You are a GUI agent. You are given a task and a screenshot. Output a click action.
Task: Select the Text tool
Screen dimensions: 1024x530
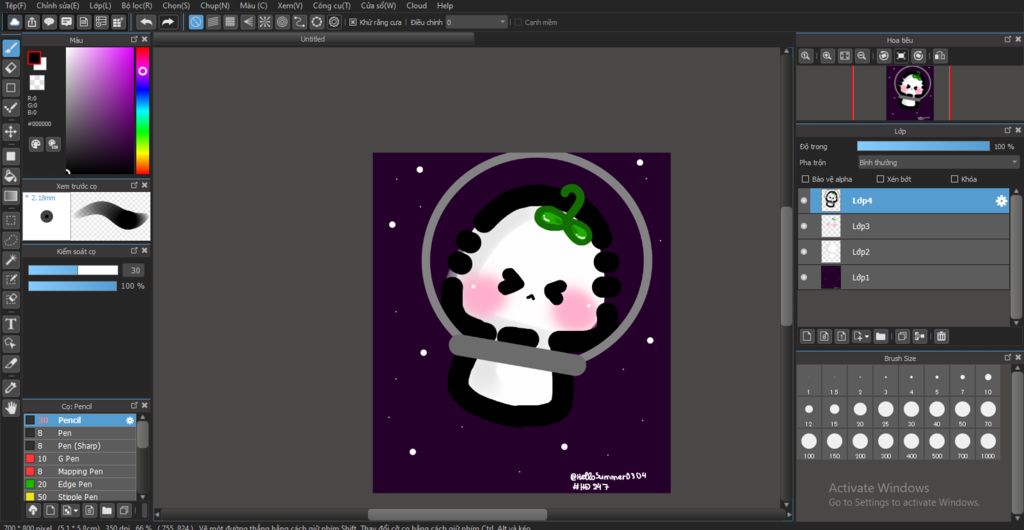click(10, 324)
